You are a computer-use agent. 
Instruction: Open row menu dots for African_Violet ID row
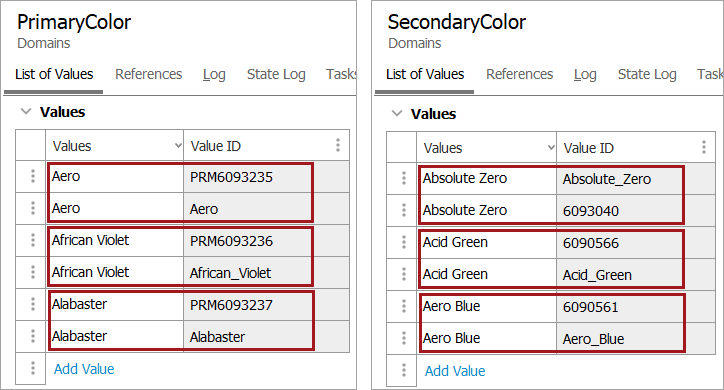(x=33, y=272)
